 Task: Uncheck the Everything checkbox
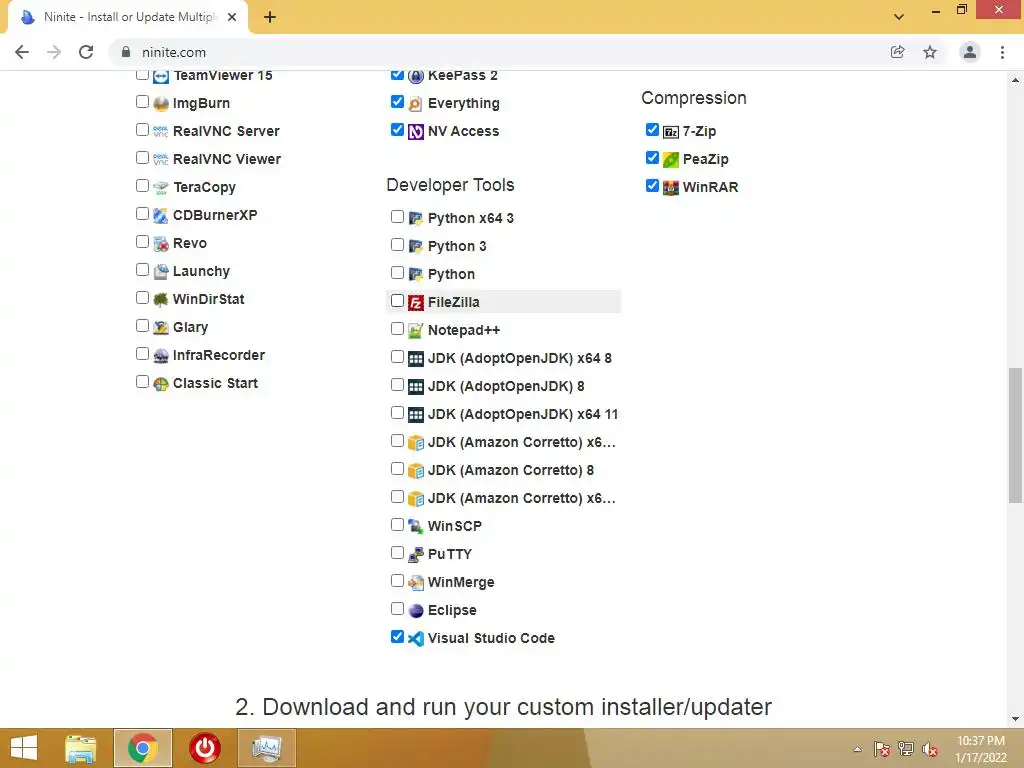point(397,102)
